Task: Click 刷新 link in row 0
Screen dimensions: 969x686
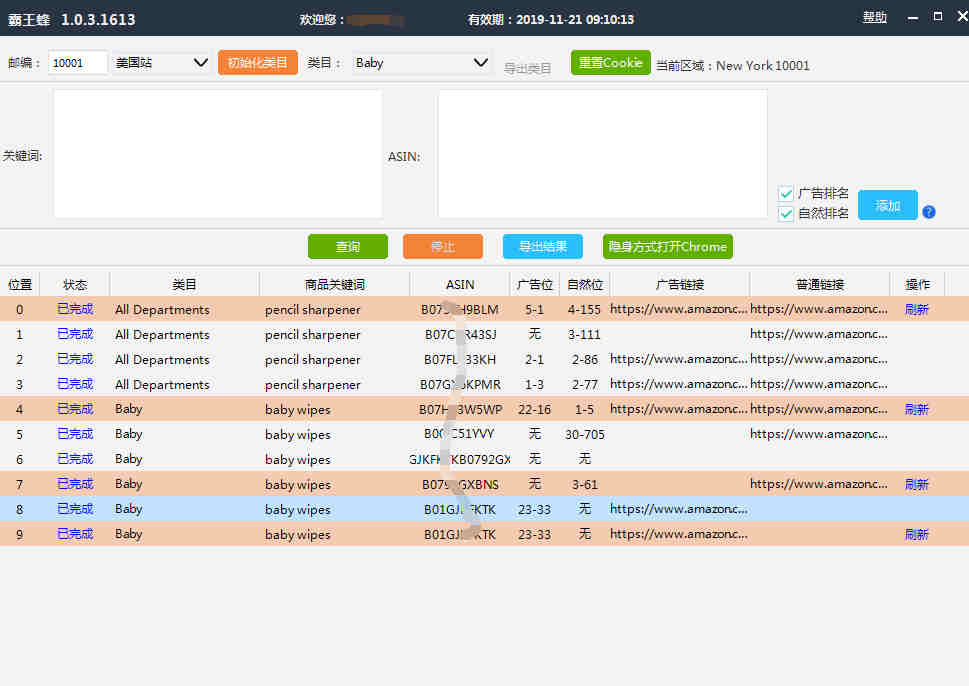Action: pyautogui.click(x=916, y=309)
